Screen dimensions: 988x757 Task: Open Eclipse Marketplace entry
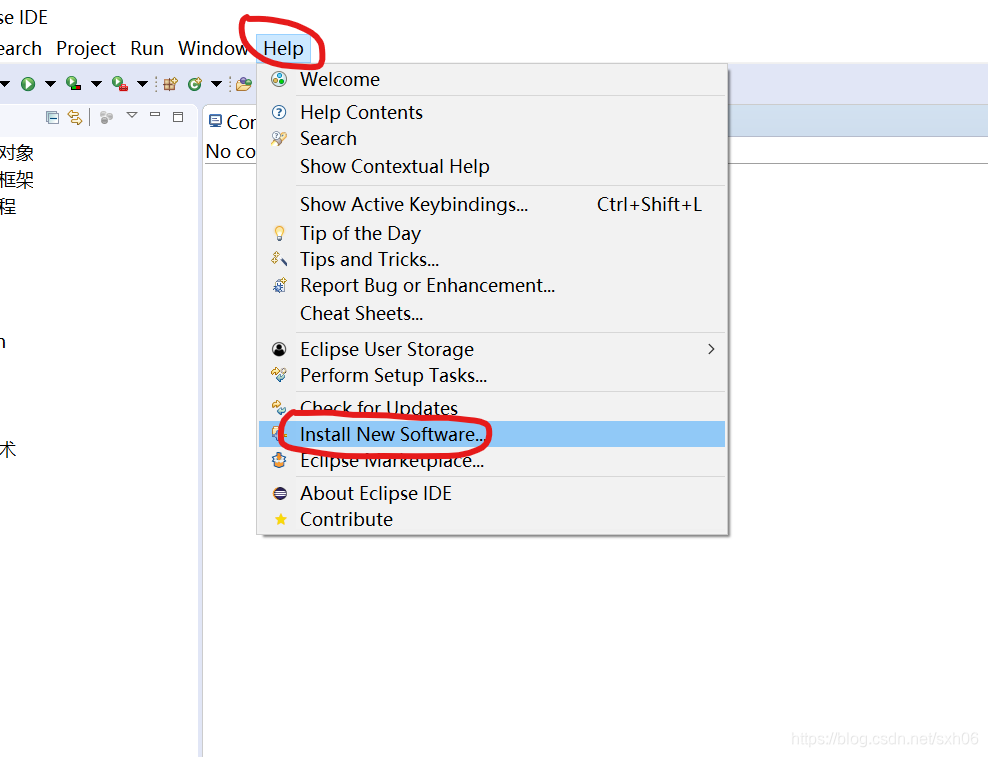pyautogui.click(x=492, y=461)
